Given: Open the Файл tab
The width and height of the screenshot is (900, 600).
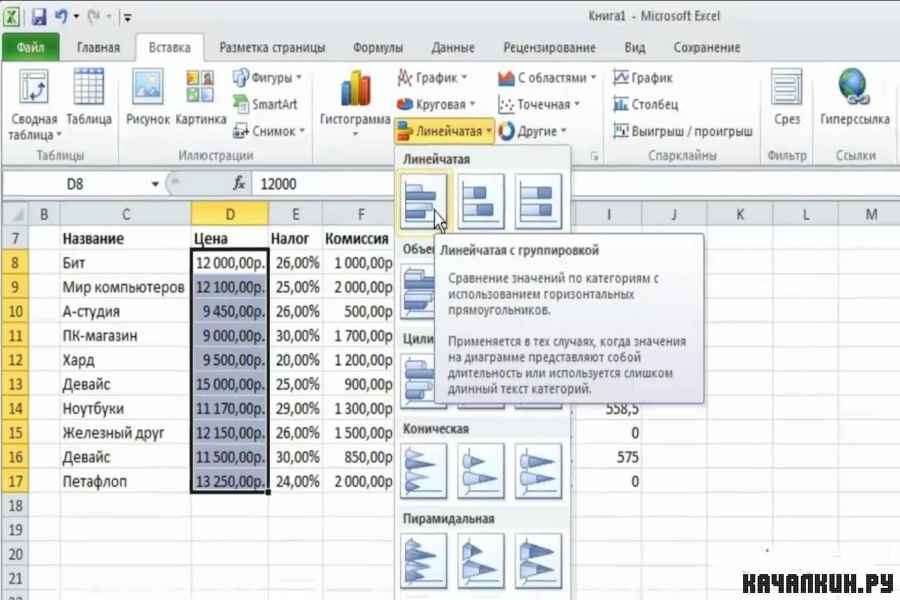Looking at the screenshot, I should click(30, 47).
